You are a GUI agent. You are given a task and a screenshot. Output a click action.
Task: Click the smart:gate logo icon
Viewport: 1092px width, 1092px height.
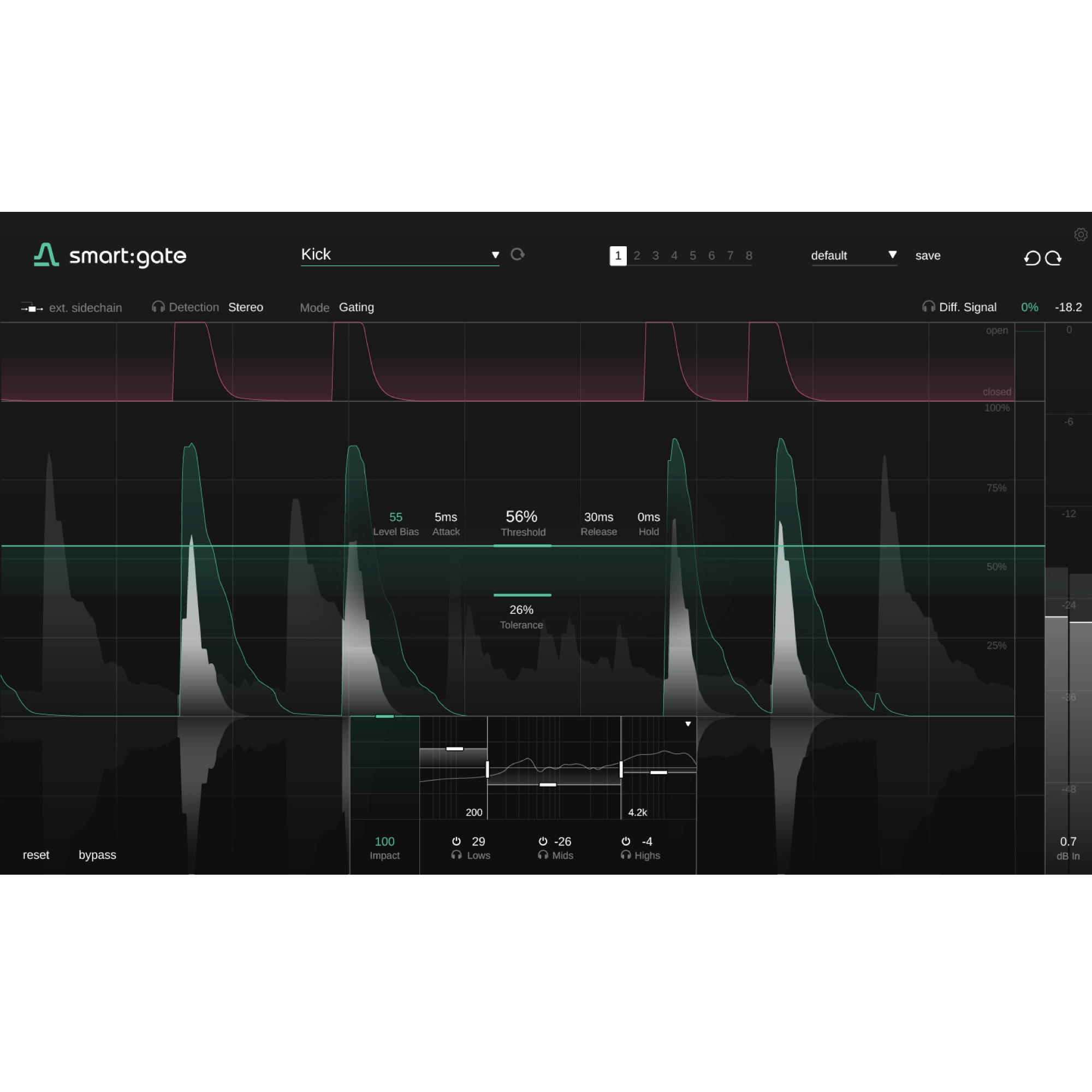(46, 254)
